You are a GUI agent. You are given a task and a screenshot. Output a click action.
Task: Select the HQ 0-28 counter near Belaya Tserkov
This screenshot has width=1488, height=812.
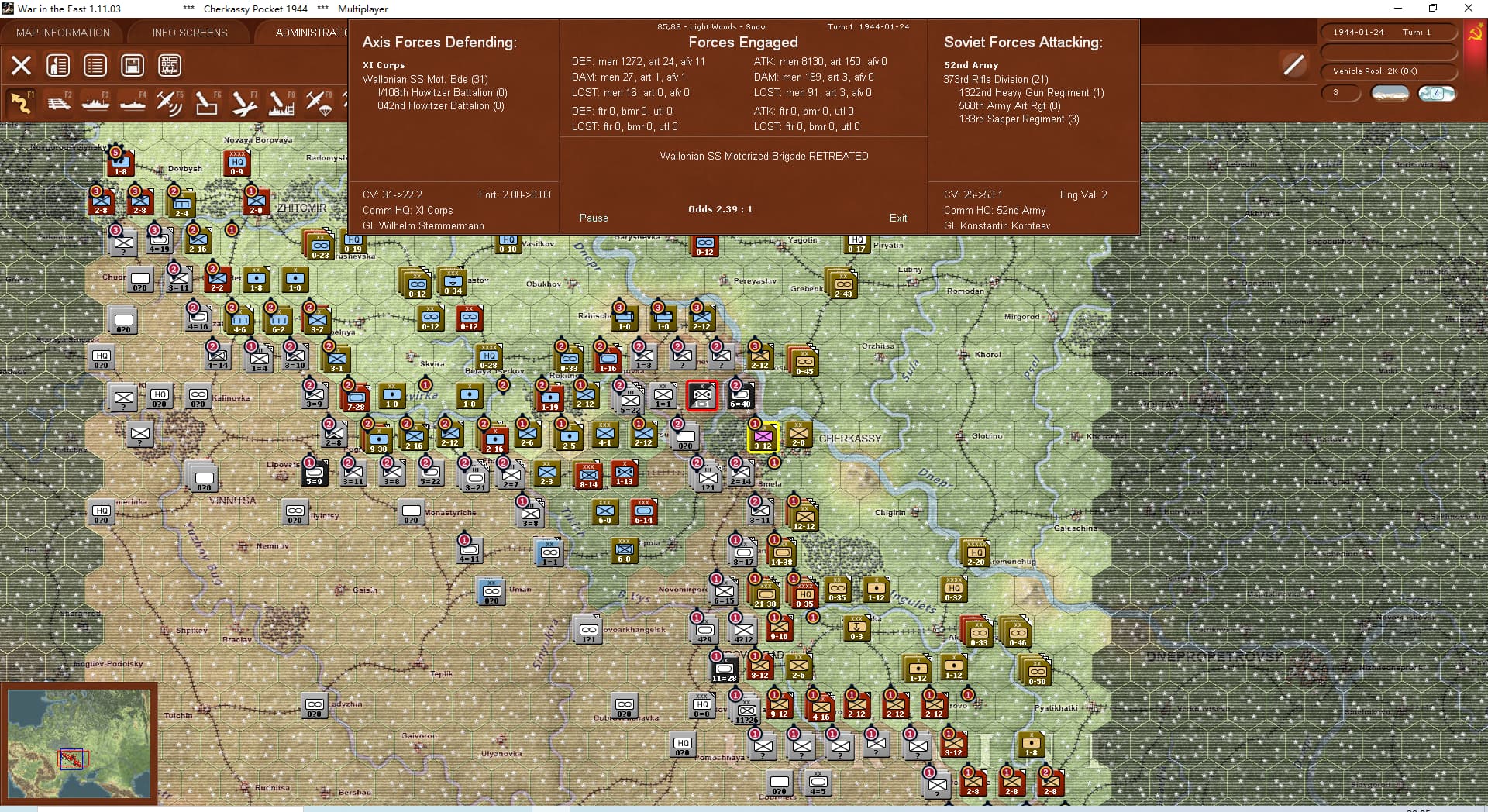pyautogui.click(x=488, y=355)
